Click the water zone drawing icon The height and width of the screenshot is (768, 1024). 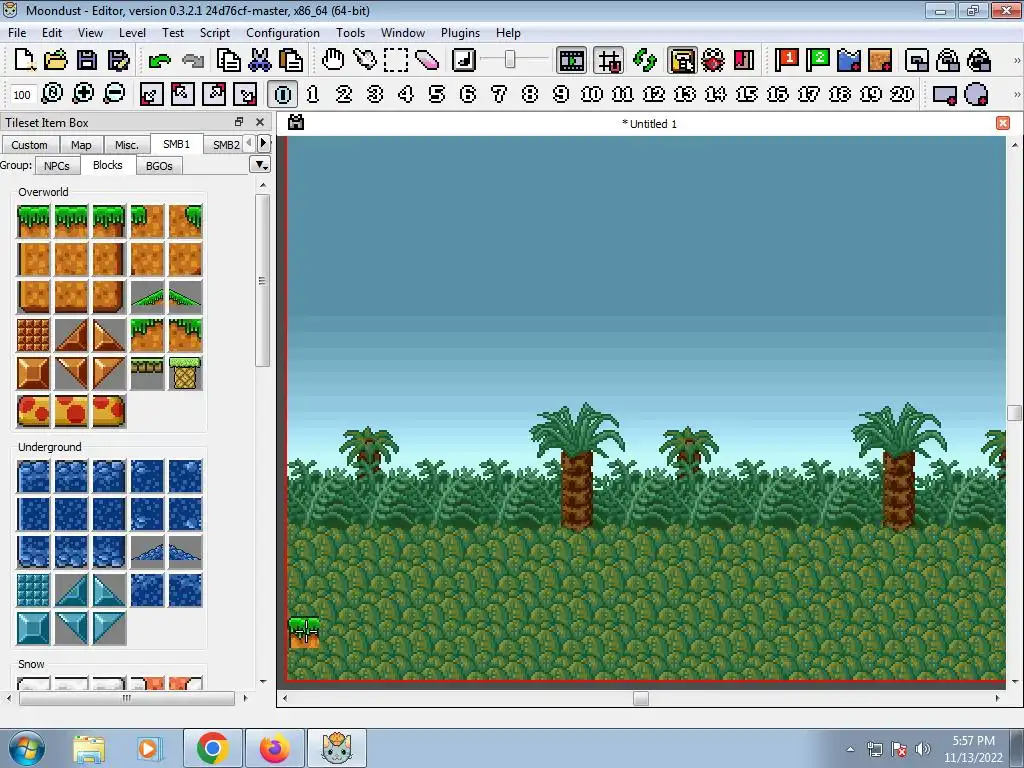(849, 60)
